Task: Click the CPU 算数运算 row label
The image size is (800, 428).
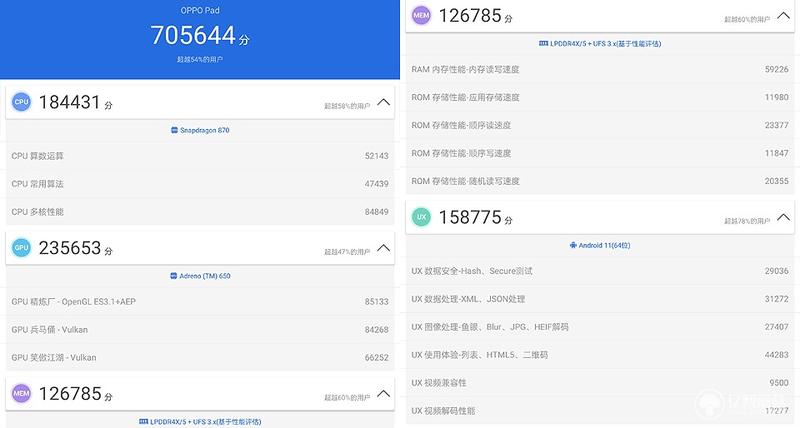Action: 38,156
